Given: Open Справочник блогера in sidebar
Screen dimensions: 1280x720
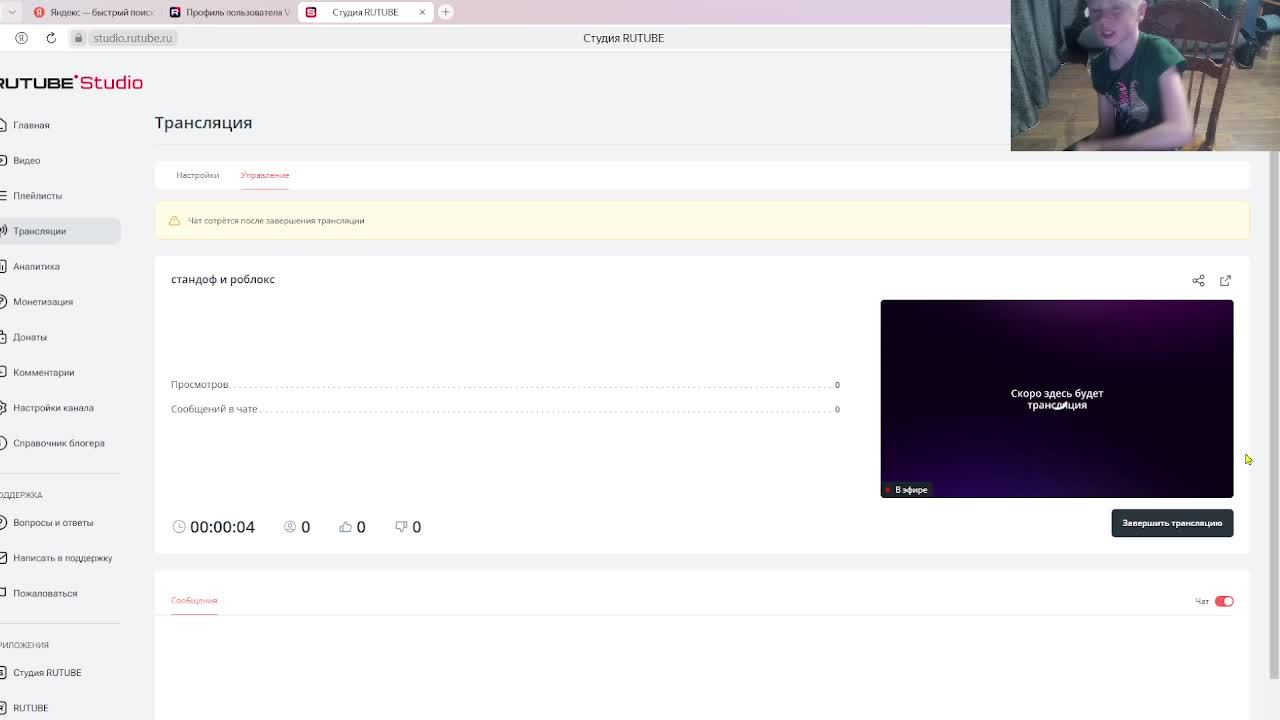Looking at the screenshot, I should [x=59, y=443].
